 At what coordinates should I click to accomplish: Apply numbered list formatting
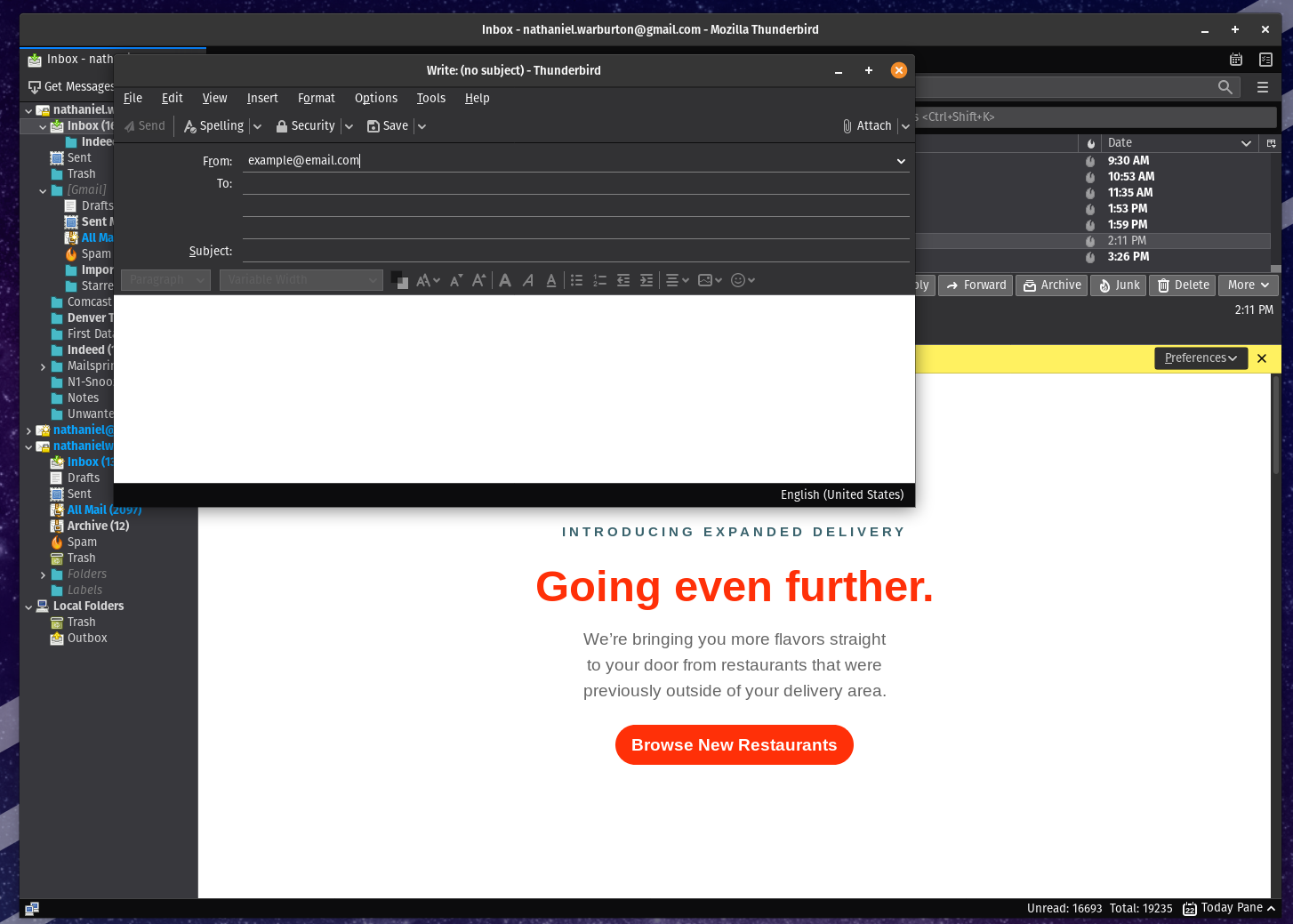click(599, 280)
